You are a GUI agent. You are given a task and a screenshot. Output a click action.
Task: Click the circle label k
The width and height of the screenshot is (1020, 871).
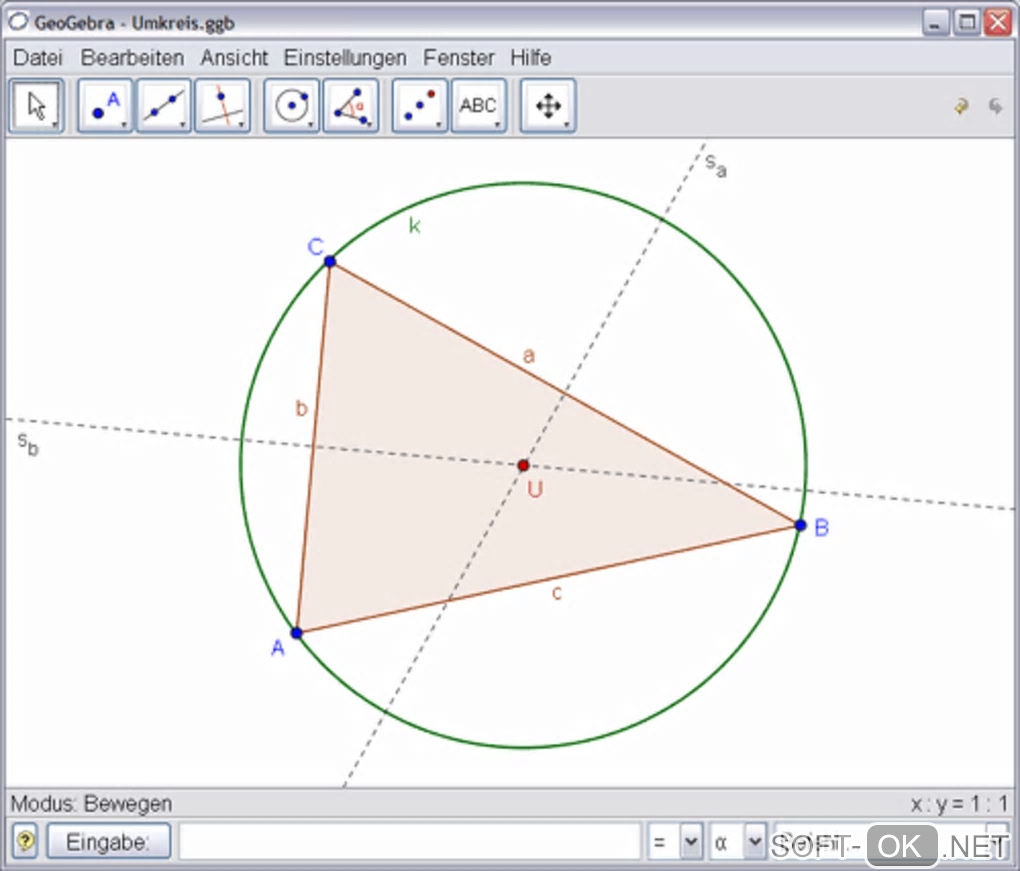pos(414,226)
